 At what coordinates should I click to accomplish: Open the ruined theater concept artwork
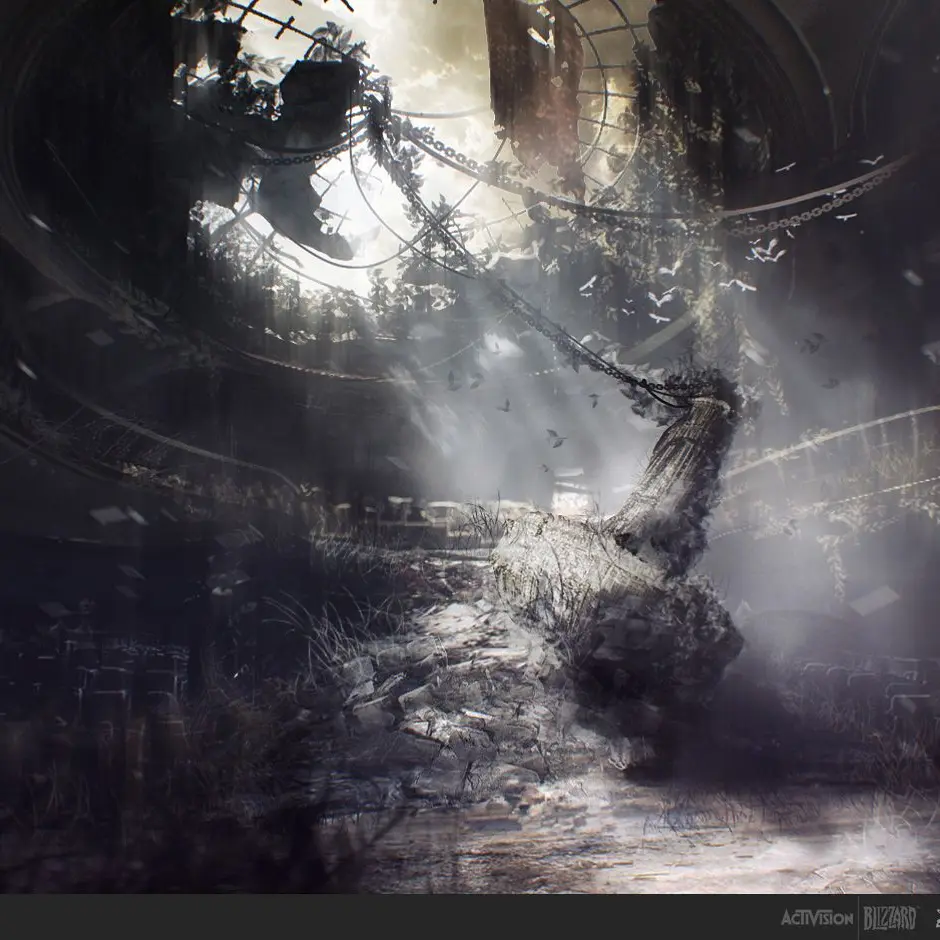470,447
